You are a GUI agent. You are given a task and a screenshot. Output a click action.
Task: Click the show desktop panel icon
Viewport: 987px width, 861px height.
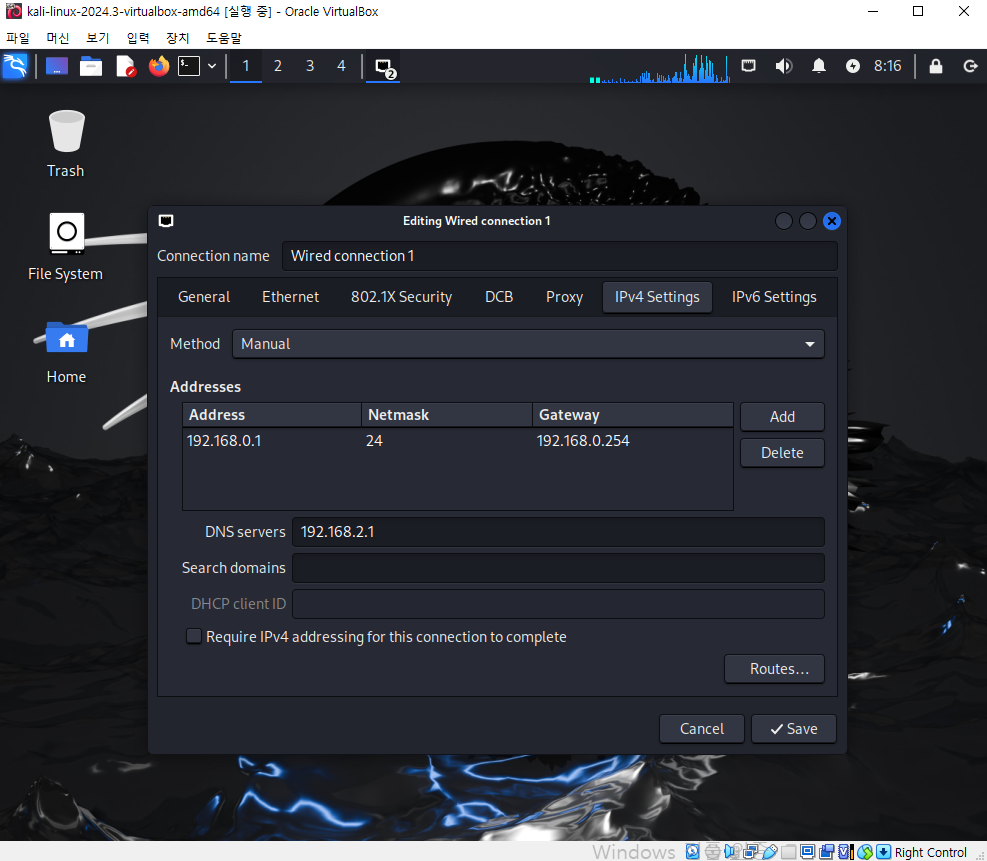(x=56, y=65)
